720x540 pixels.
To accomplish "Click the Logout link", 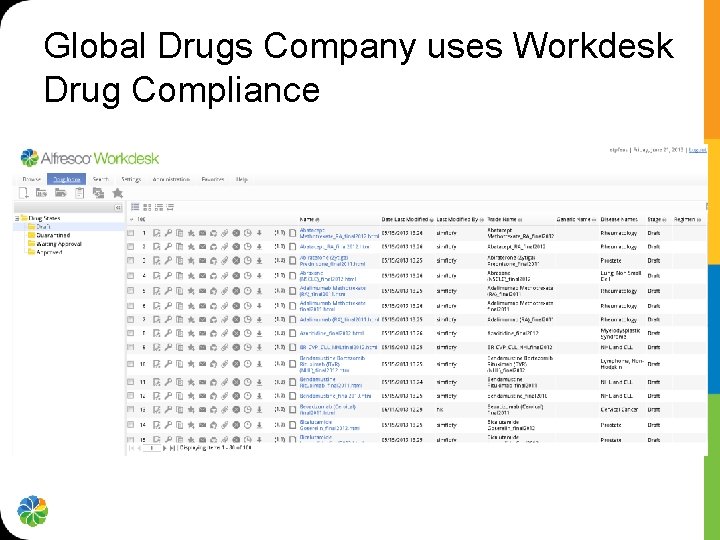I will [698, 150].
